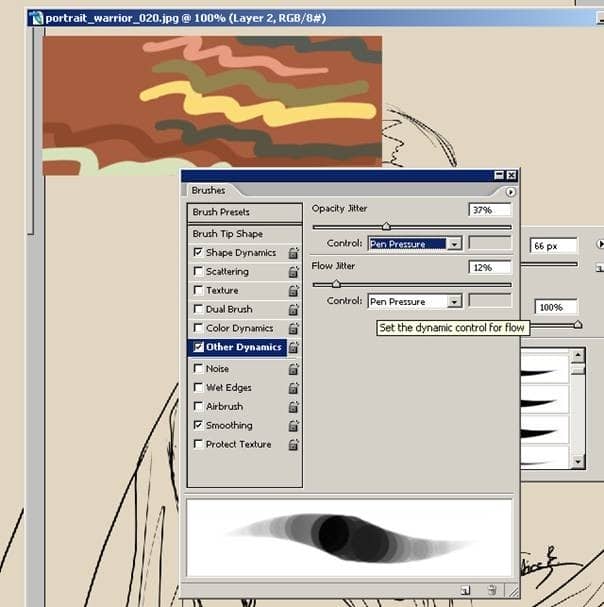Open the Opacity Jitter Control dropdown

click(x=454, y=244)
